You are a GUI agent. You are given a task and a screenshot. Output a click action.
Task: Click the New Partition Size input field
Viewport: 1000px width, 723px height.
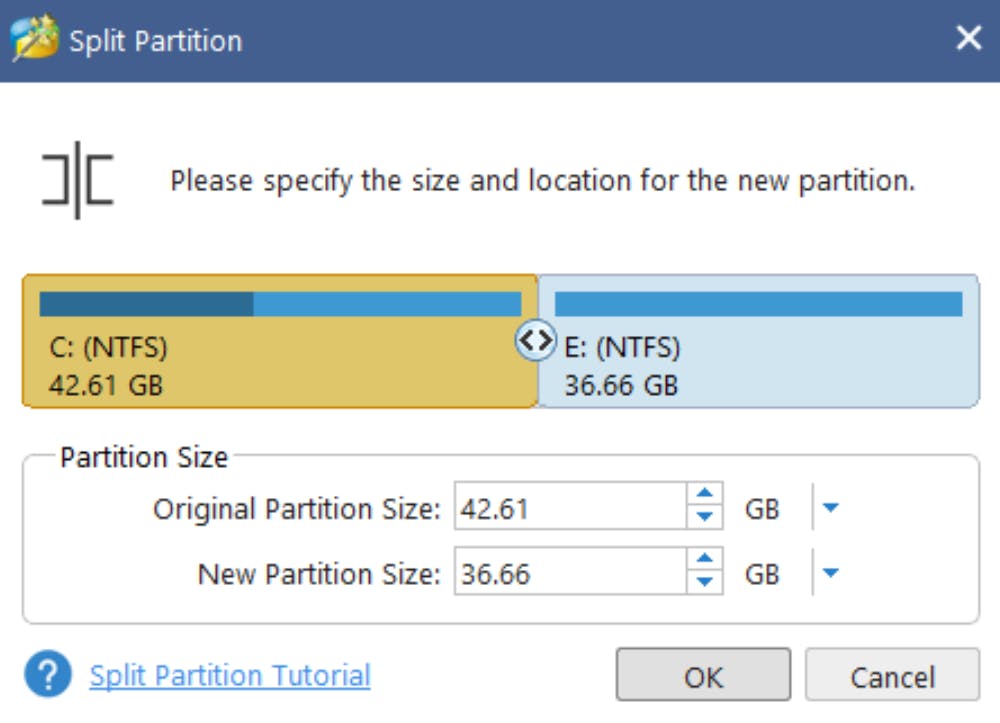(568, 574)
